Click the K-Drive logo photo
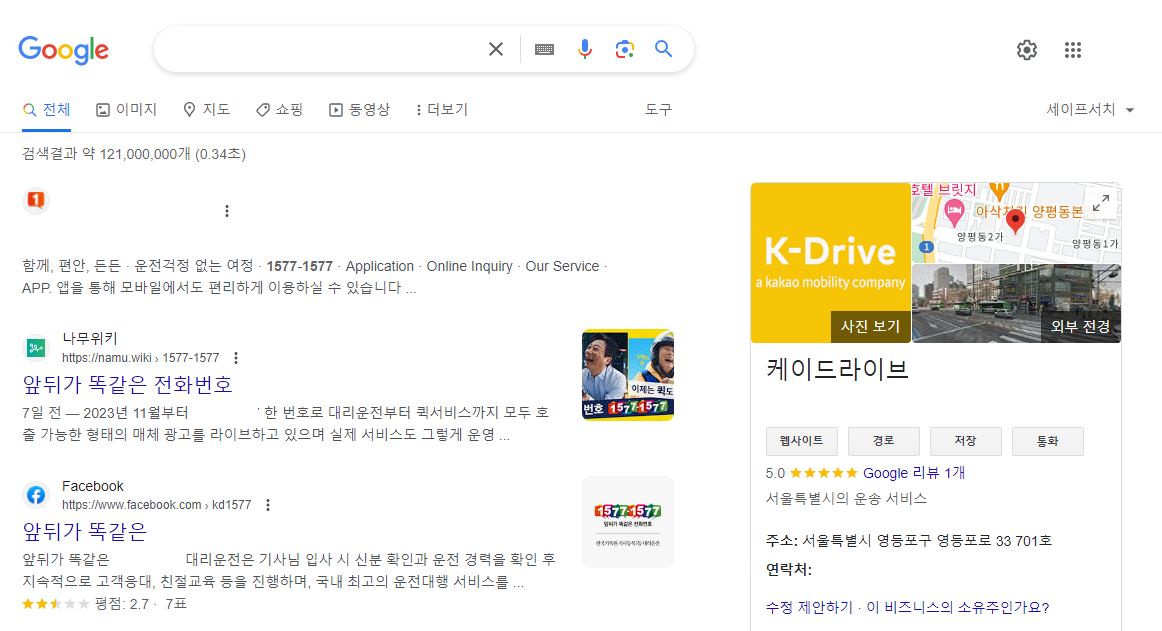1162x631 pixels. coord(830,262)
